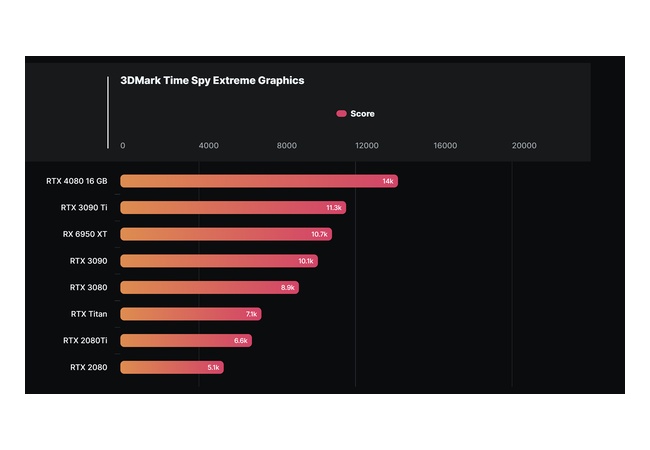Click the RTX 2080Ti row label
The image size is (650, 450).
pyautogui.click(x=85, y=340)
